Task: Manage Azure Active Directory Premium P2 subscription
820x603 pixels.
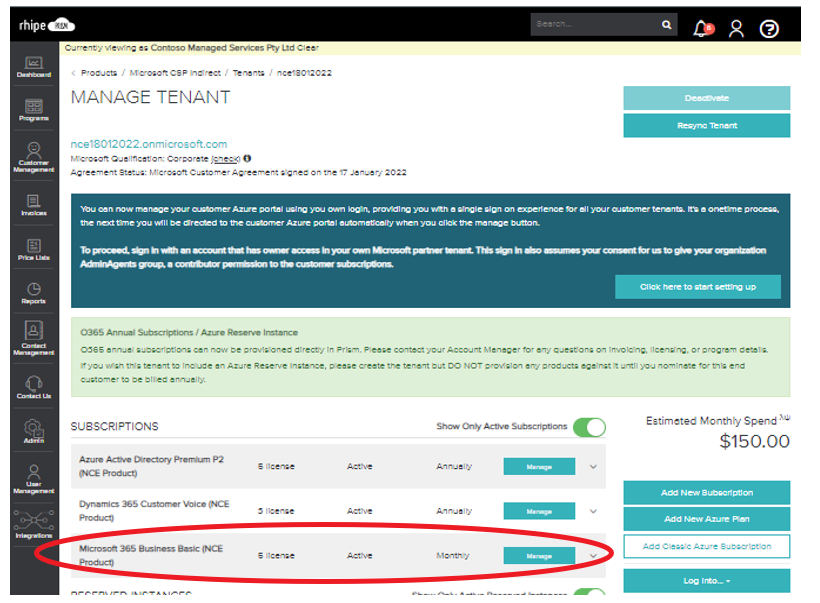Action: pos(539,467)
